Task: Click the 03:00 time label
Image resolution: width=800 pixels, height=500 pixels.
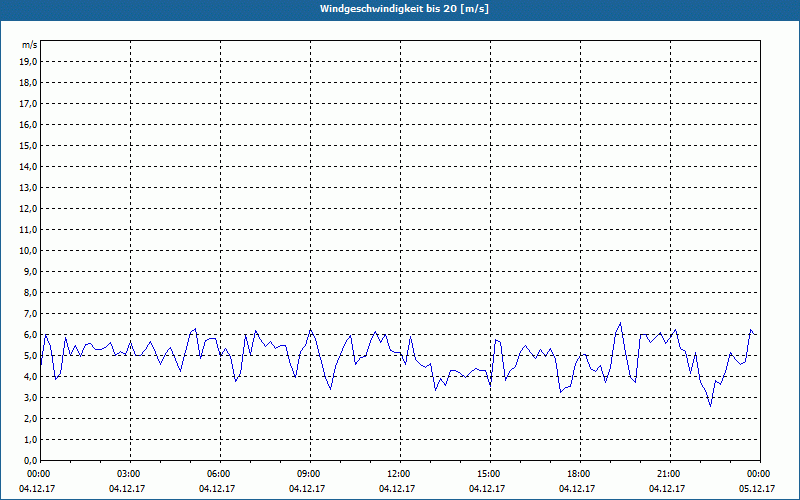Action: point(130,474)
